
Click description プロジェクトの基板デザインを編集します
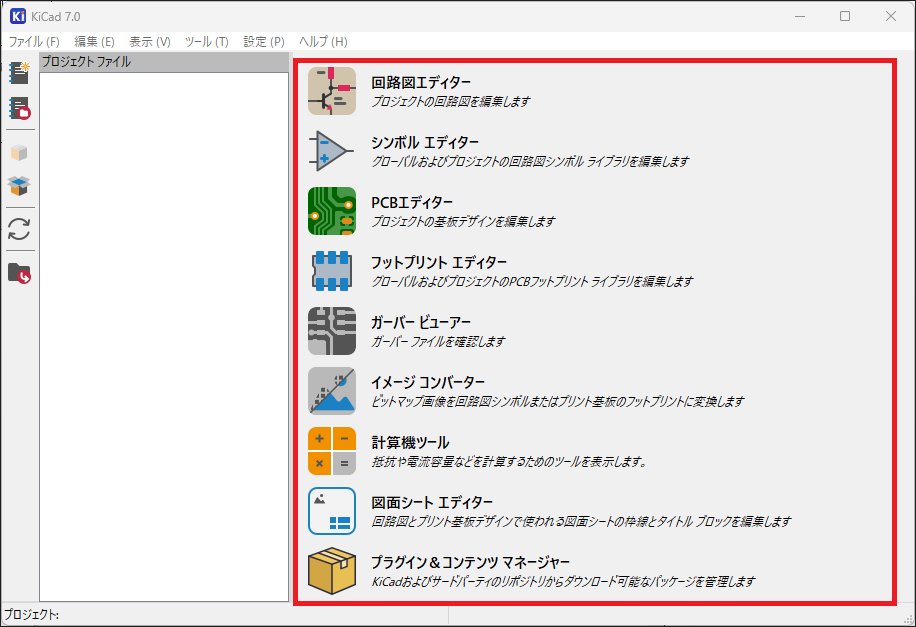(x=463, y=221)
